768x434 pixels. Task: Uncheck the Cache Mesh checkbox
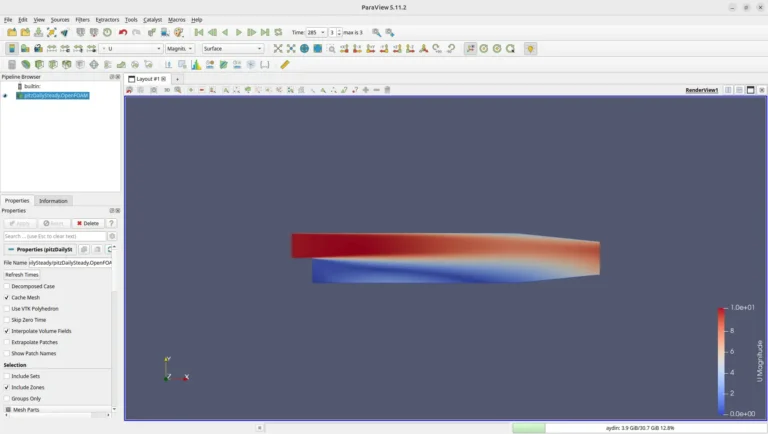coord(7,297)
